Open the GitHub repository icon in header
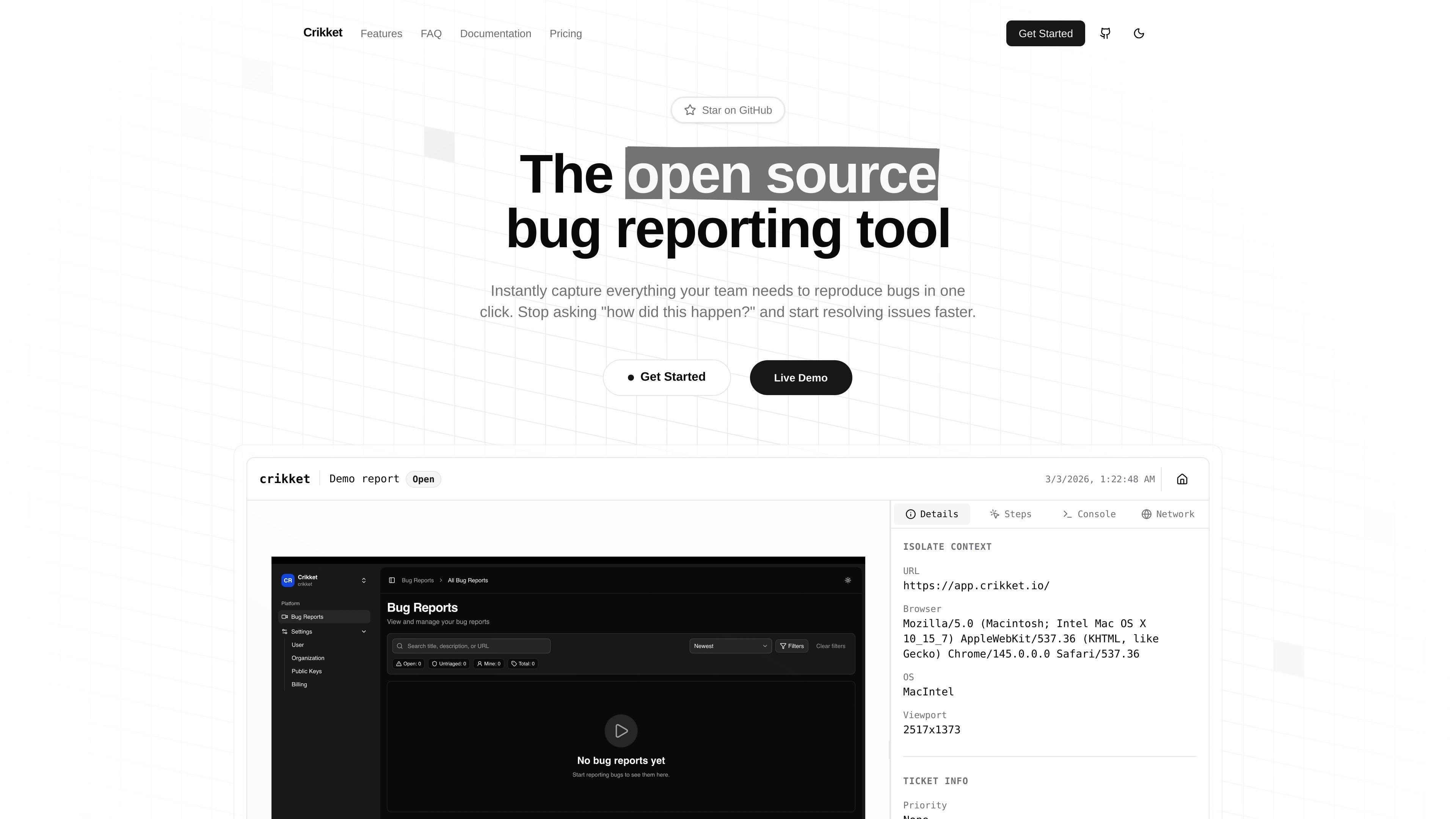 click(x=1105, y=33)
